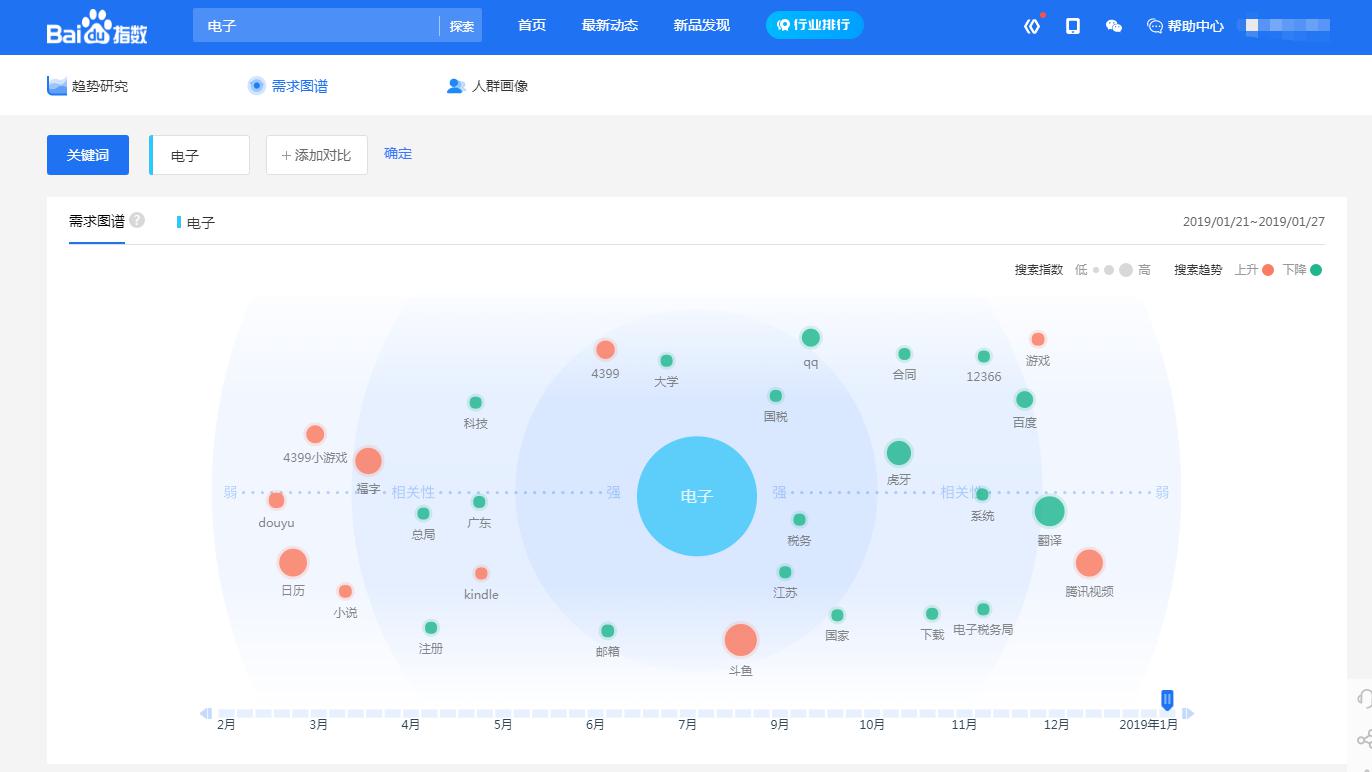Focus the top search box containing 电子
Viewport: 1372px width, 772px height.
[316, 26]
